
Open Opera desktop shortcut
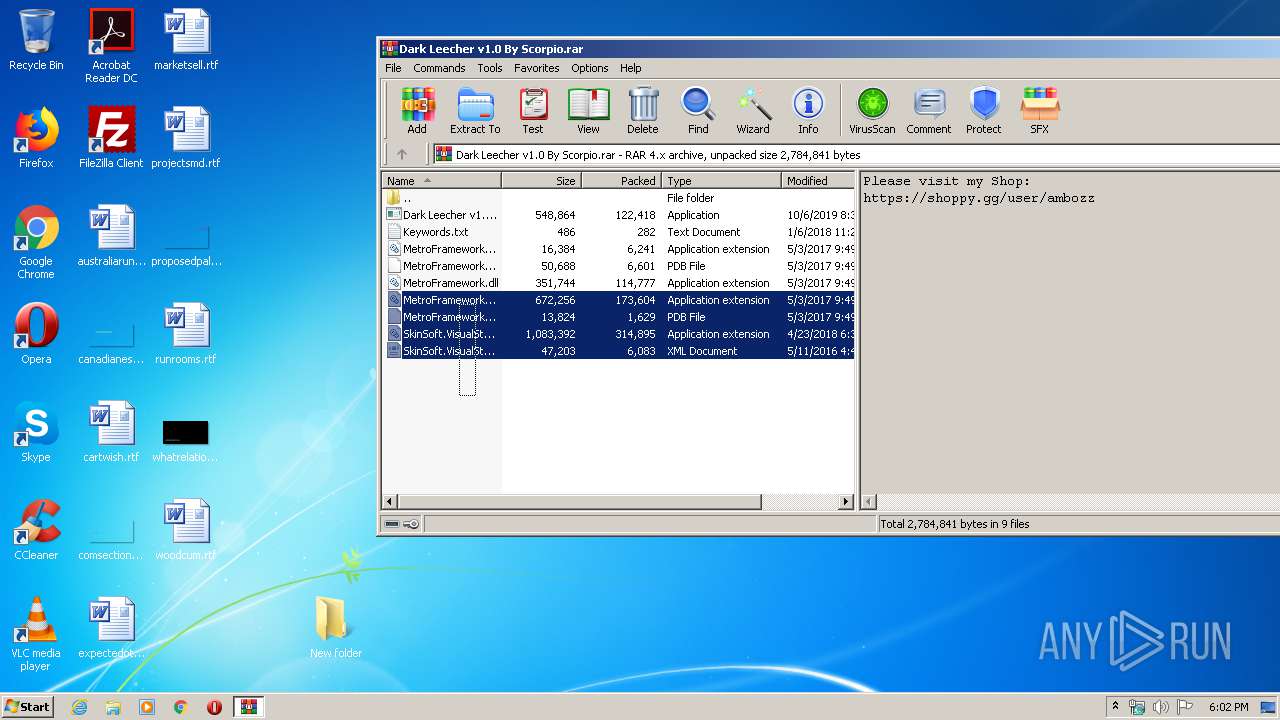tap(36, 334)
